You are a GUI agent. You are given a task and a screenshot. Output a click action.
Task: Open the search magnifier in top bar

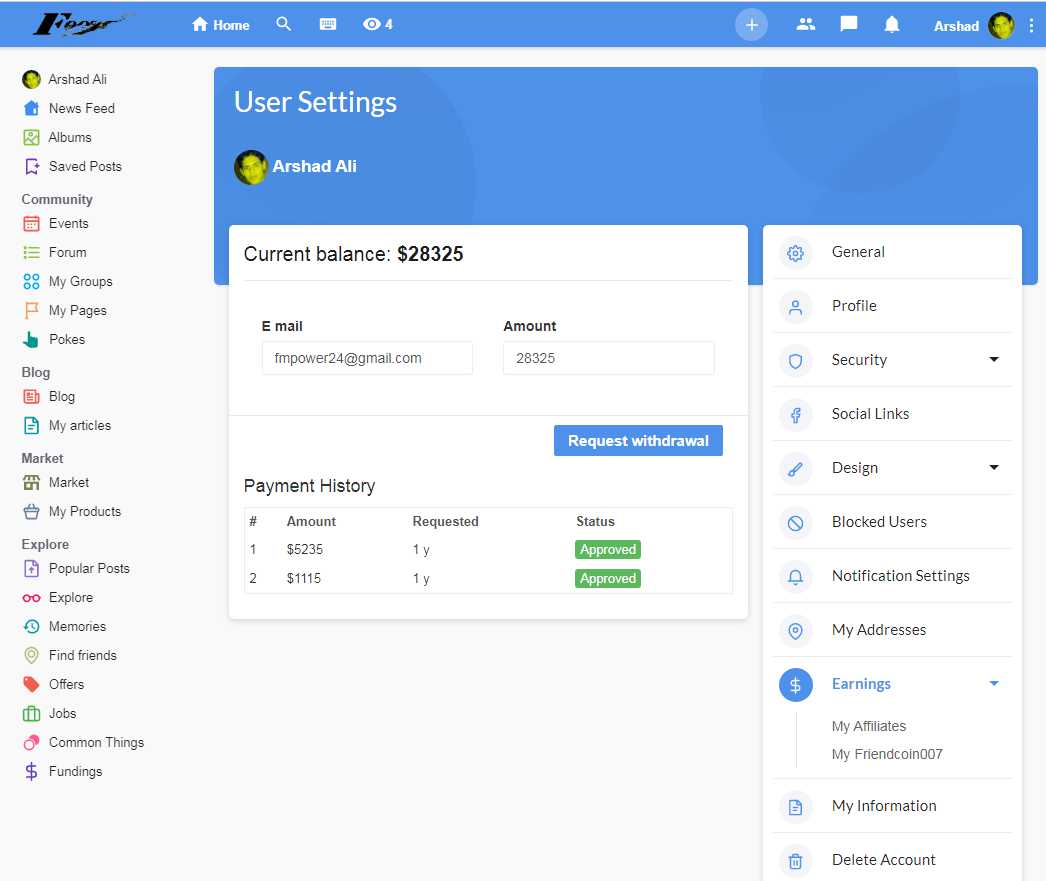[284, 25]
